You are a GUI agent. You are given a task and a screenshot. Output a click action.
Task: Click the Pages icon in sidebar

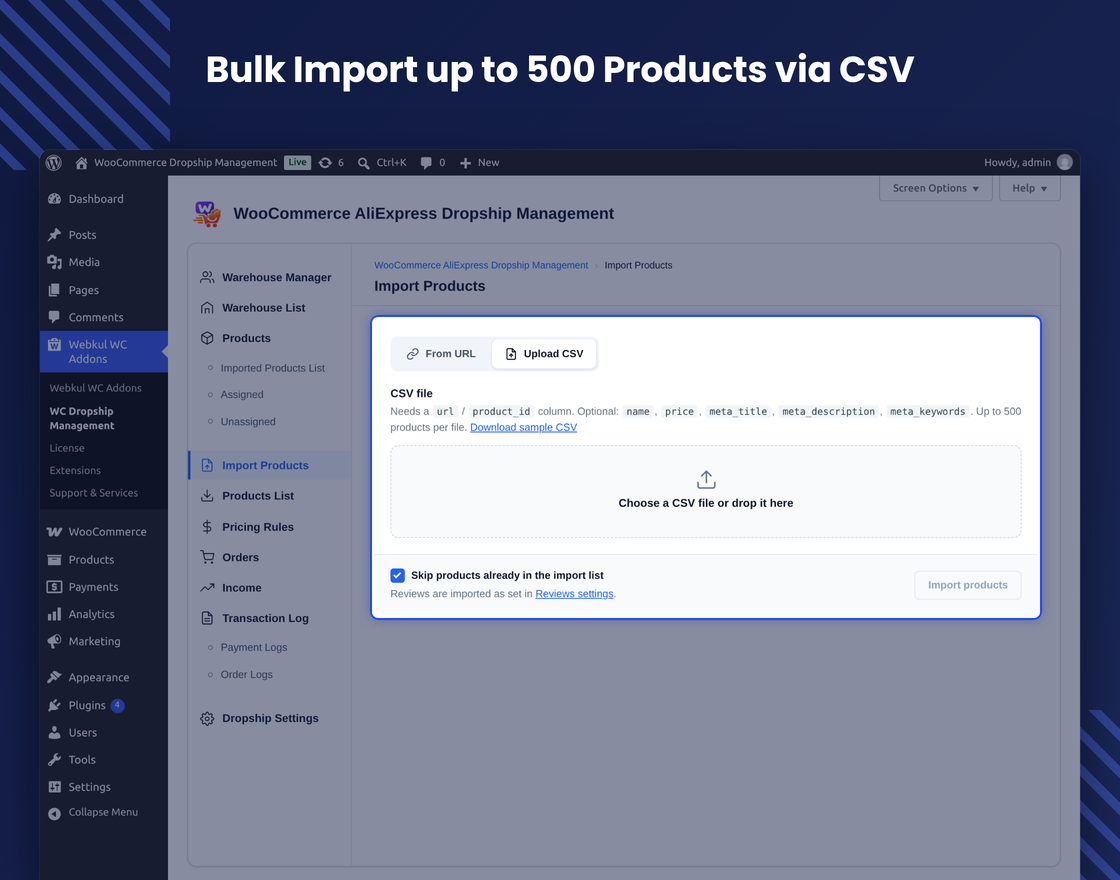54,290
